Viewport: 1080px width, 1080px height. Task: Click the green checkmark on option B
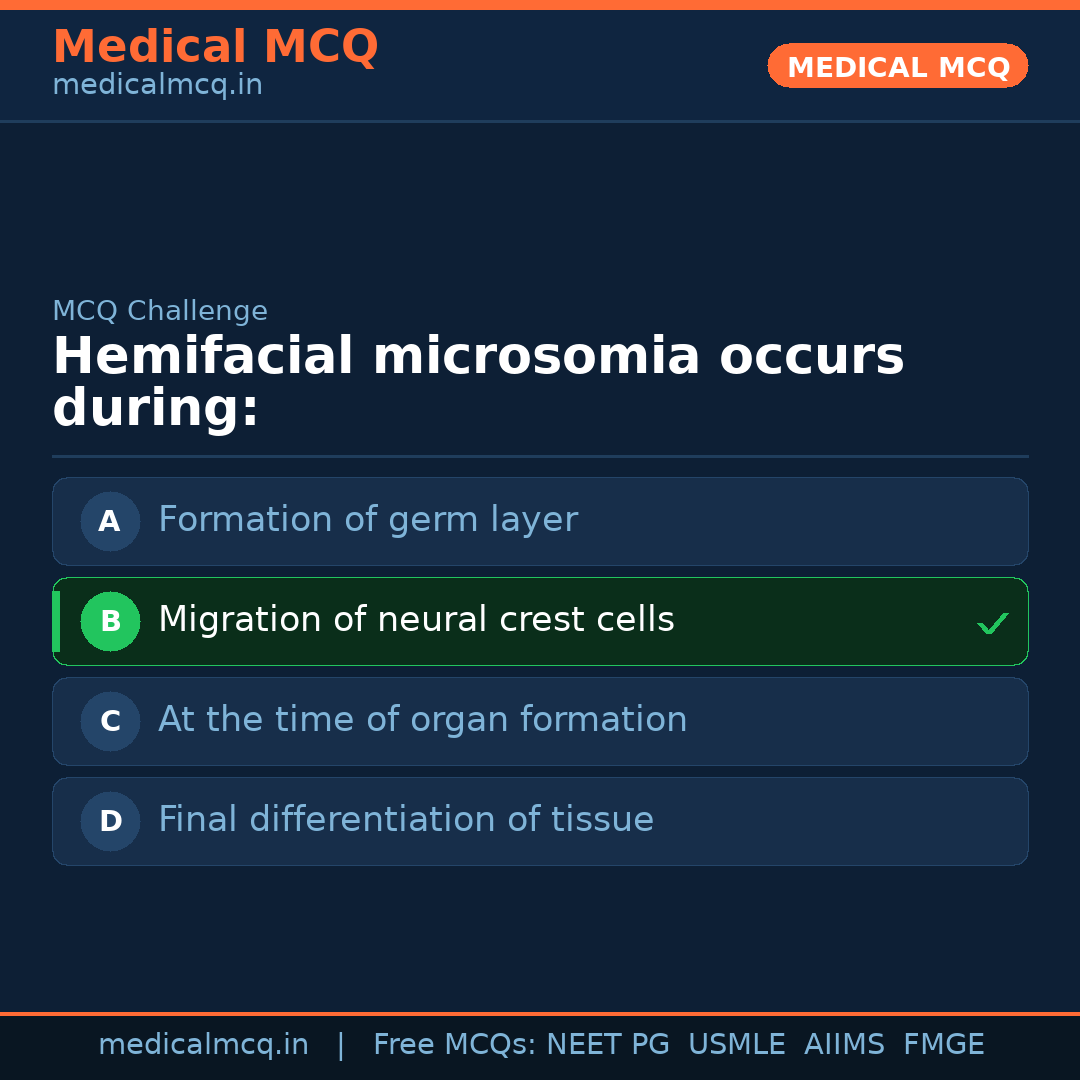pyautogui.click(x=992, y=624)
